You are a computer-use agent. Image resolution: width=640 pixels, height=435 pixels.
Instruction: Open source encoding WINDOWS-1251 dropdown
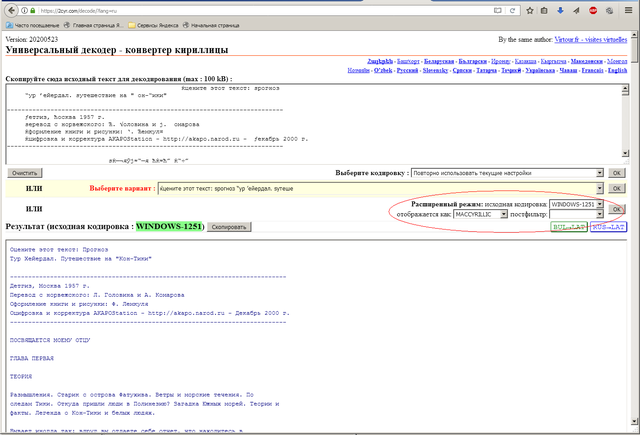tap(576, 204)
